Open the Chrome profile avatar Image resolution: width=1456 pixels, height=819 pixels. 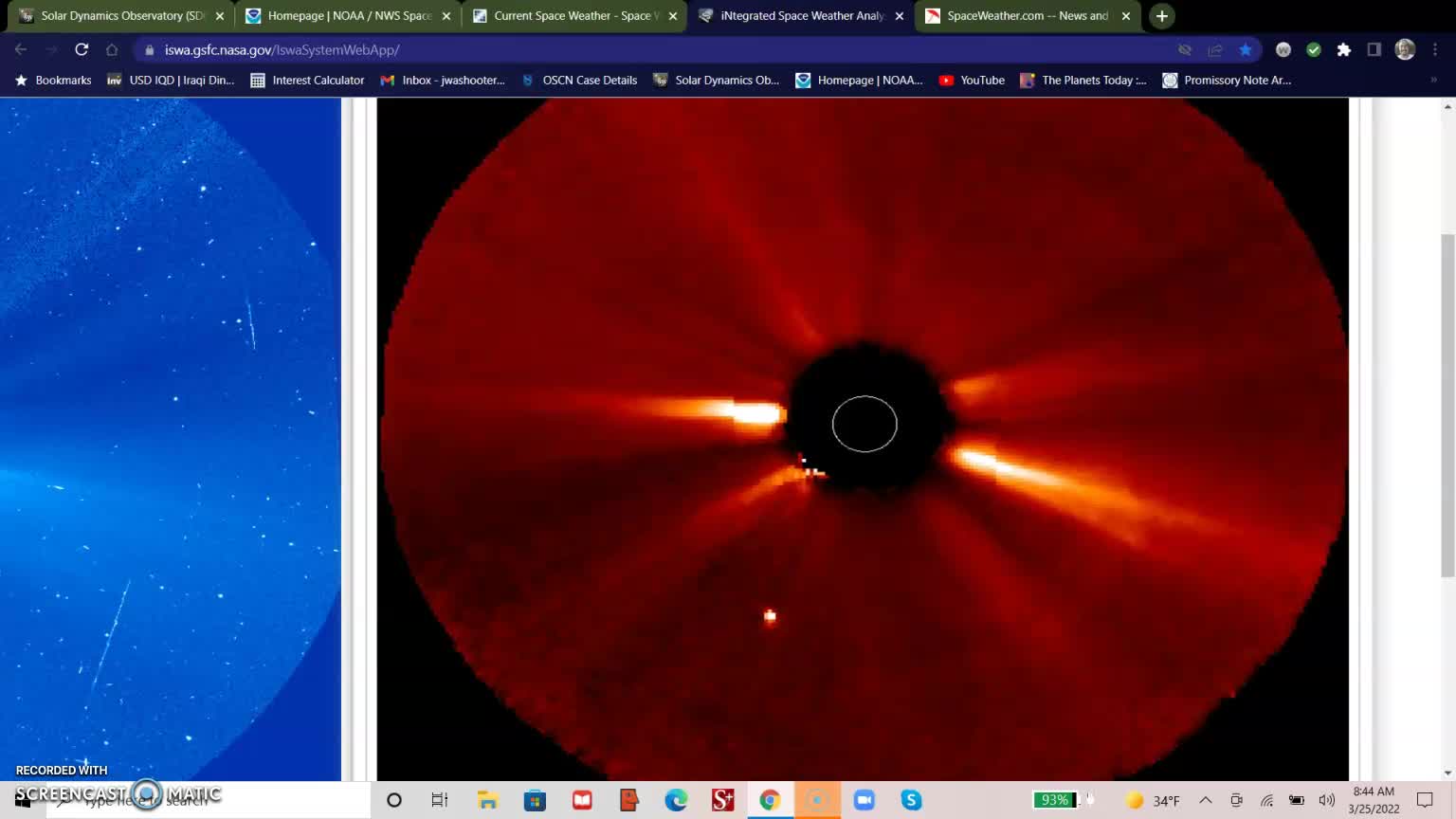[x=1405, y=50]
